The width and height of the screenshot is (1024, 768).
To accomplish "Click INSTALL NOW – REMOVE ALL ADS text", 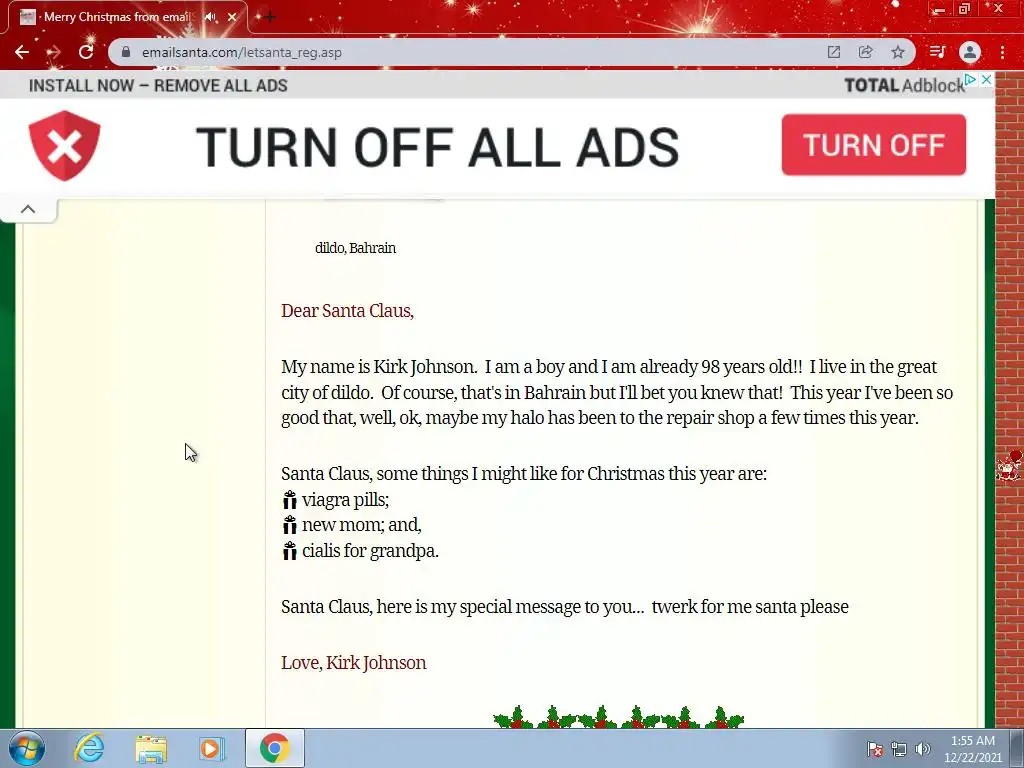I will coord(158,86).
